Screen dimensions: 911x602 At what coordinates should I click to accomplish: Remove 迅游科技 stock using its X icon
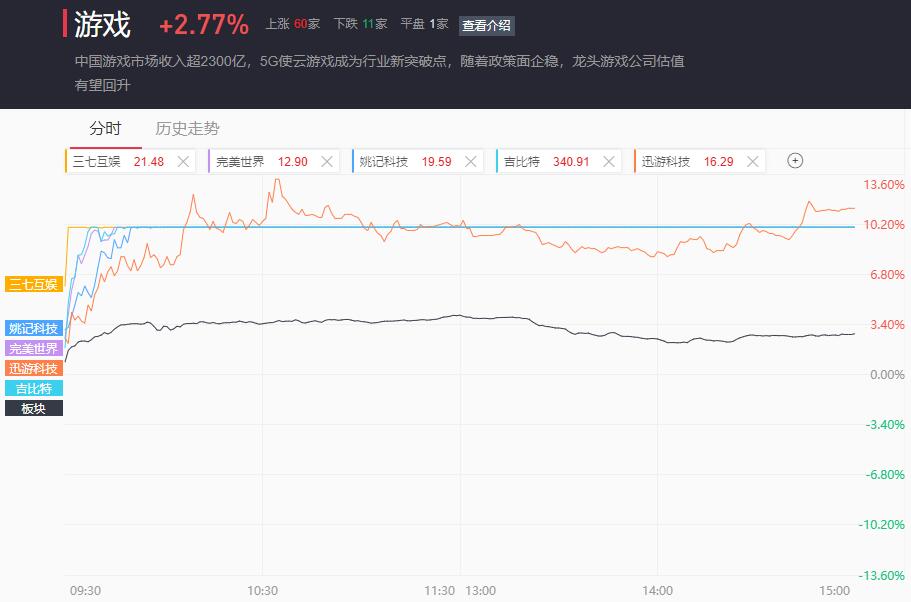pos(753,162)
